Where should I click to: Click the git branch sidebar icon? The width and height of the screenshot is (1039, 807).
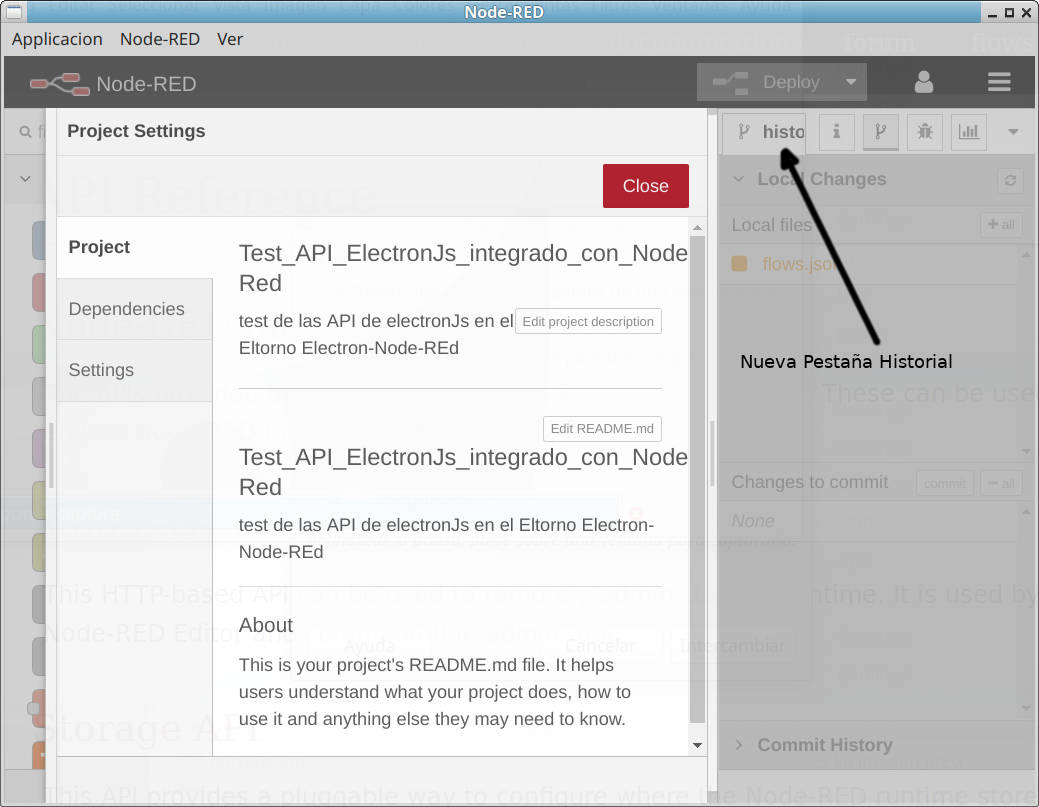(x=880, y=131)
